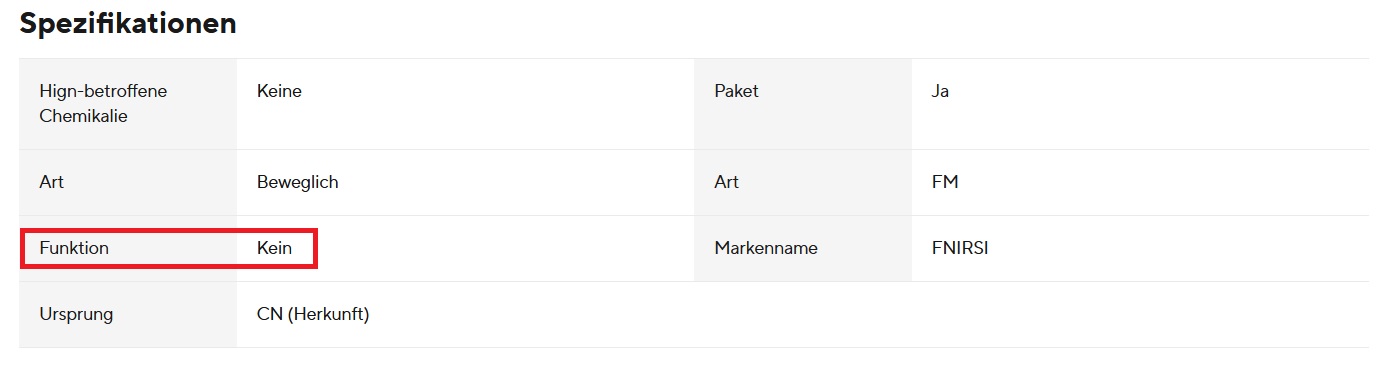Click the Kein value for Funktion
The width and height of the screenshot is (1379, 365).
coord(274,248)
